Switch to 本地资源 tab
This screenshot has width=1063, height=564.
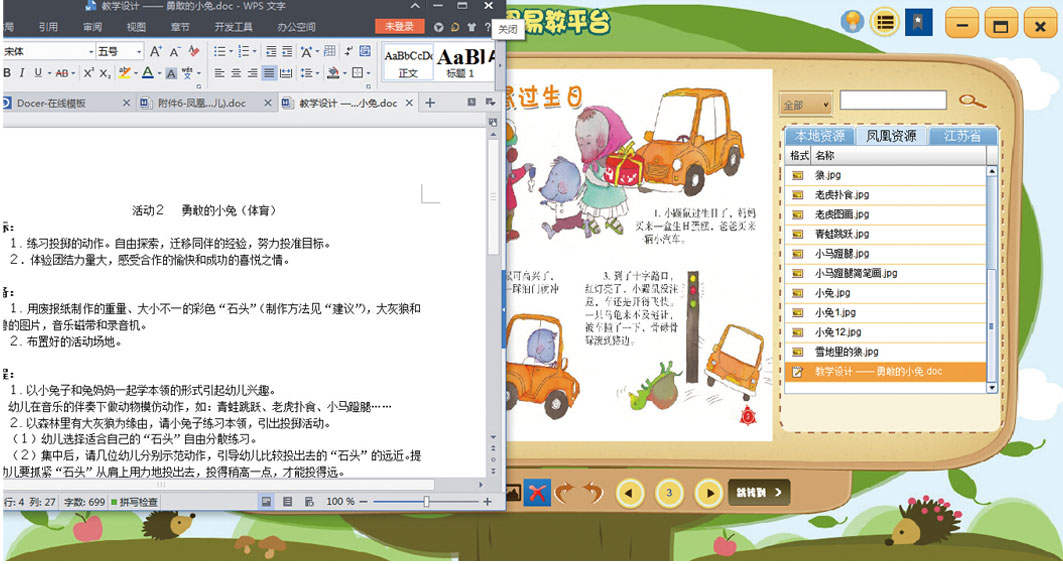click(820, 136)
